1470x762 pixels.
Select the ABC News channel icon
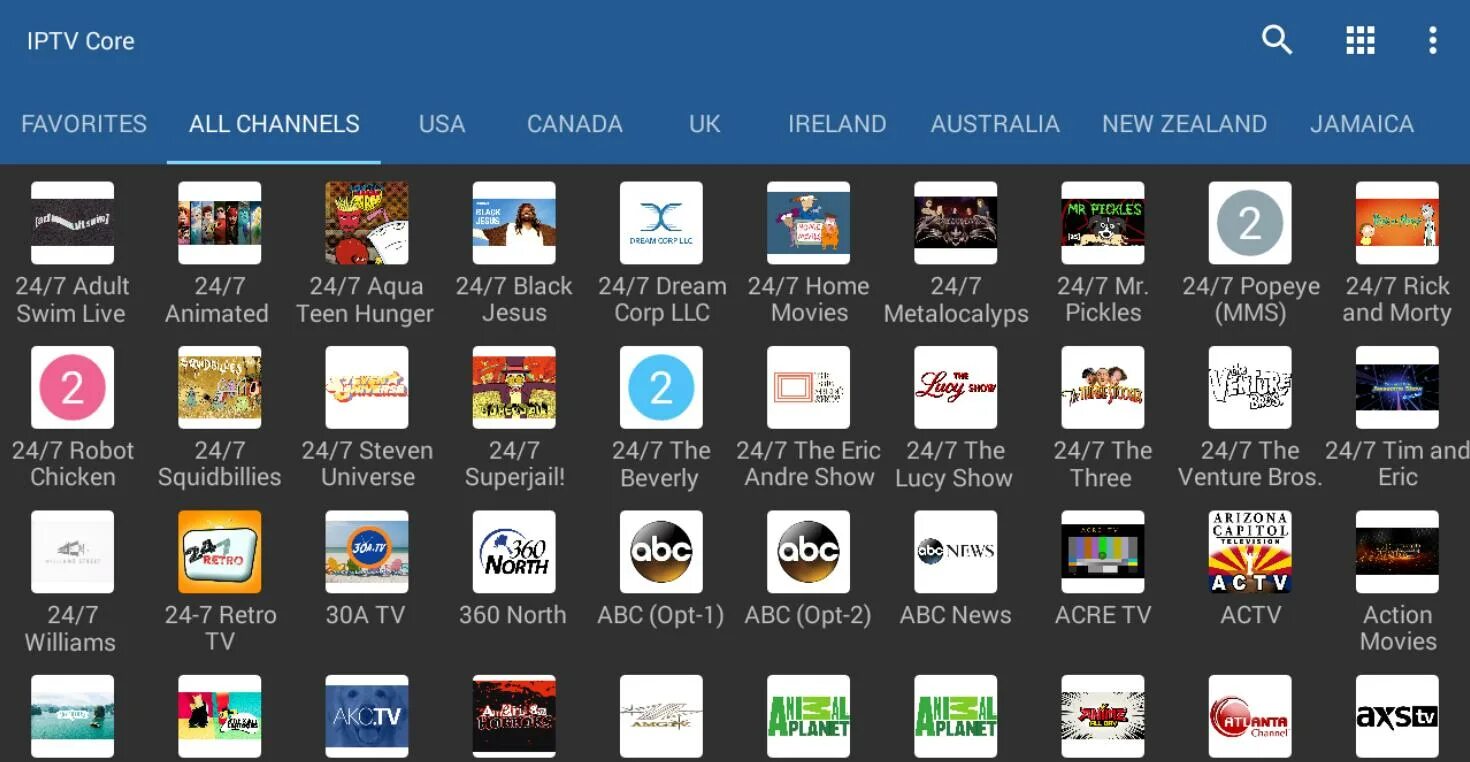pos(955,552)
